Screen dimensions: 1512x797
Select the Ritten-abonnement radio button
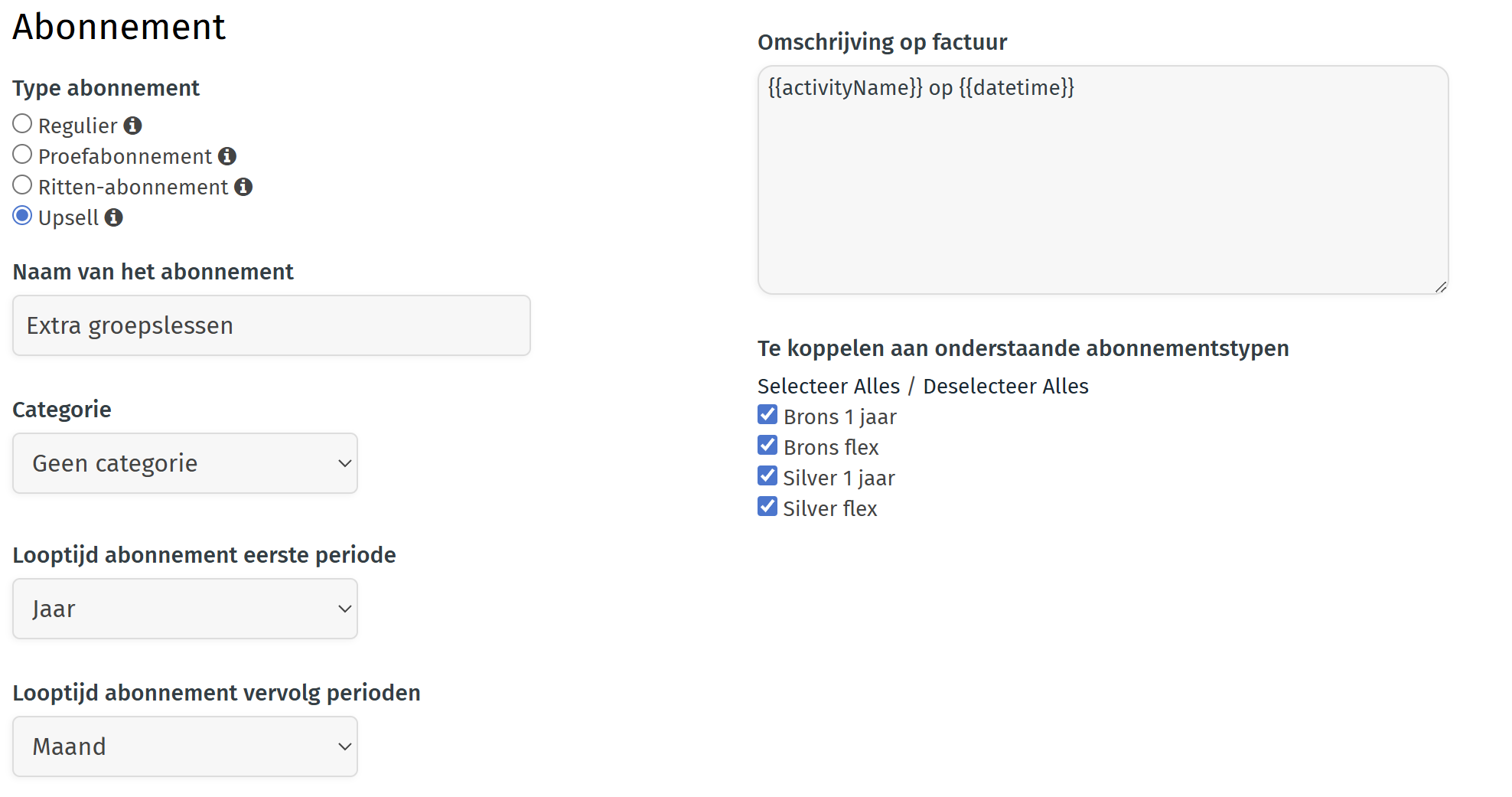[x=22, y=185]
